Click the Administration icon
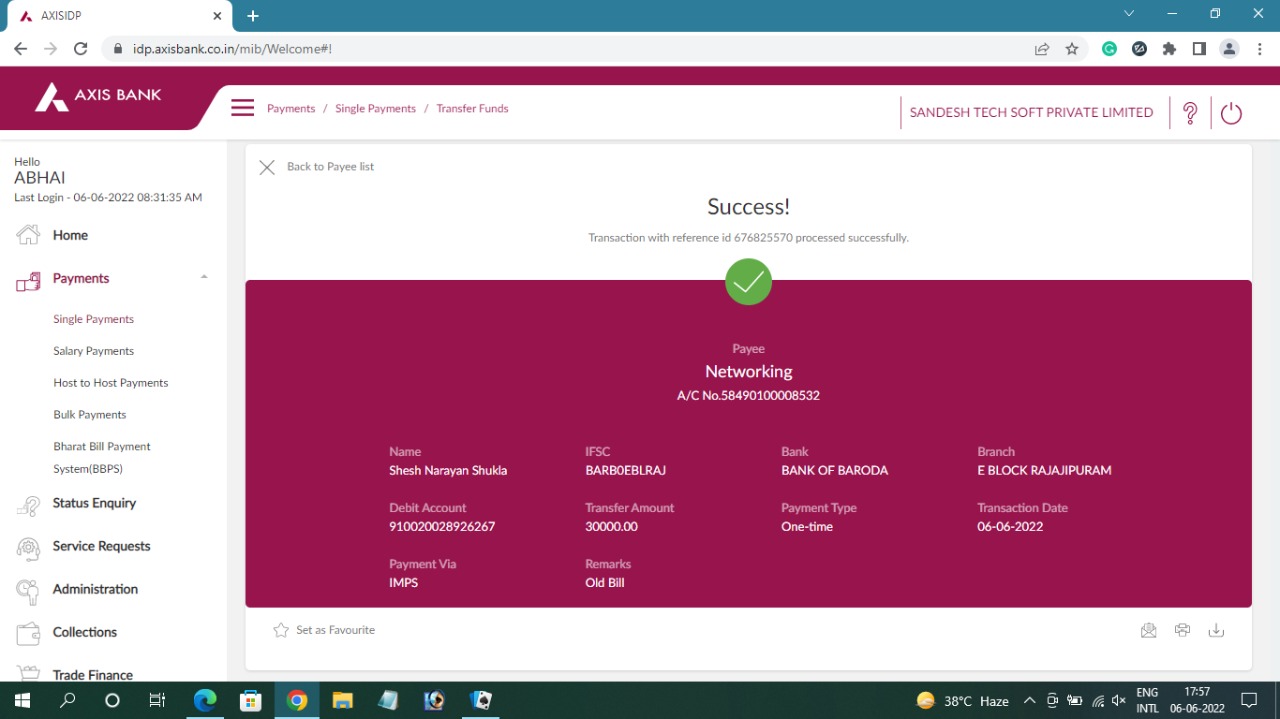This screenshot has width=1280, height=719. [x=28, y=591]
